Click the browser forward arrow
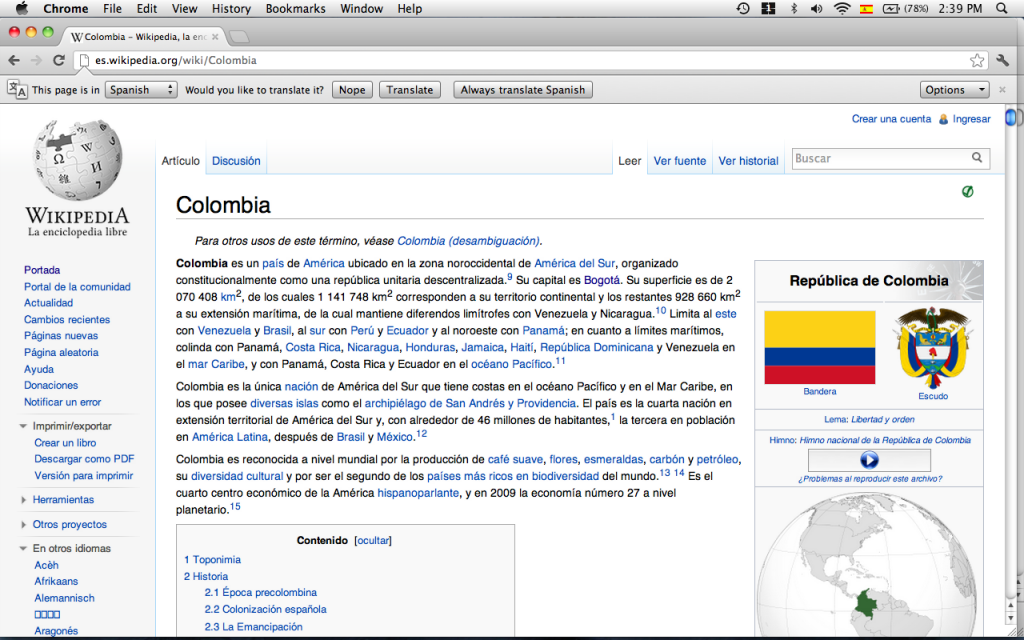Screen dimensions: 1024x640 [36, 60]
